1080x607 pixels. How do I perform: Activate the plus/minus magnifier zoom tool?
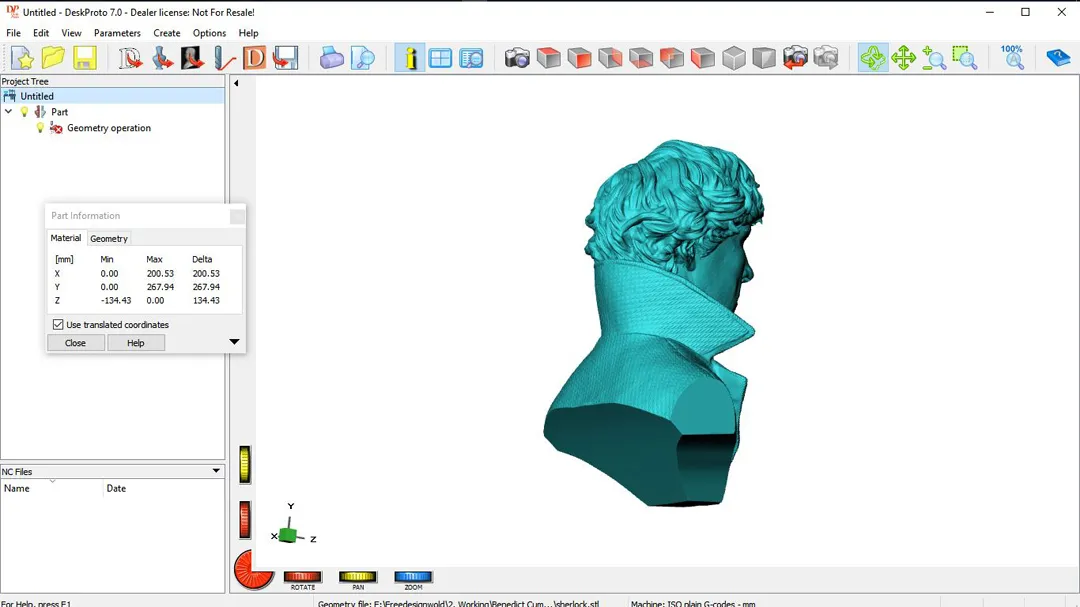[934, 59]
